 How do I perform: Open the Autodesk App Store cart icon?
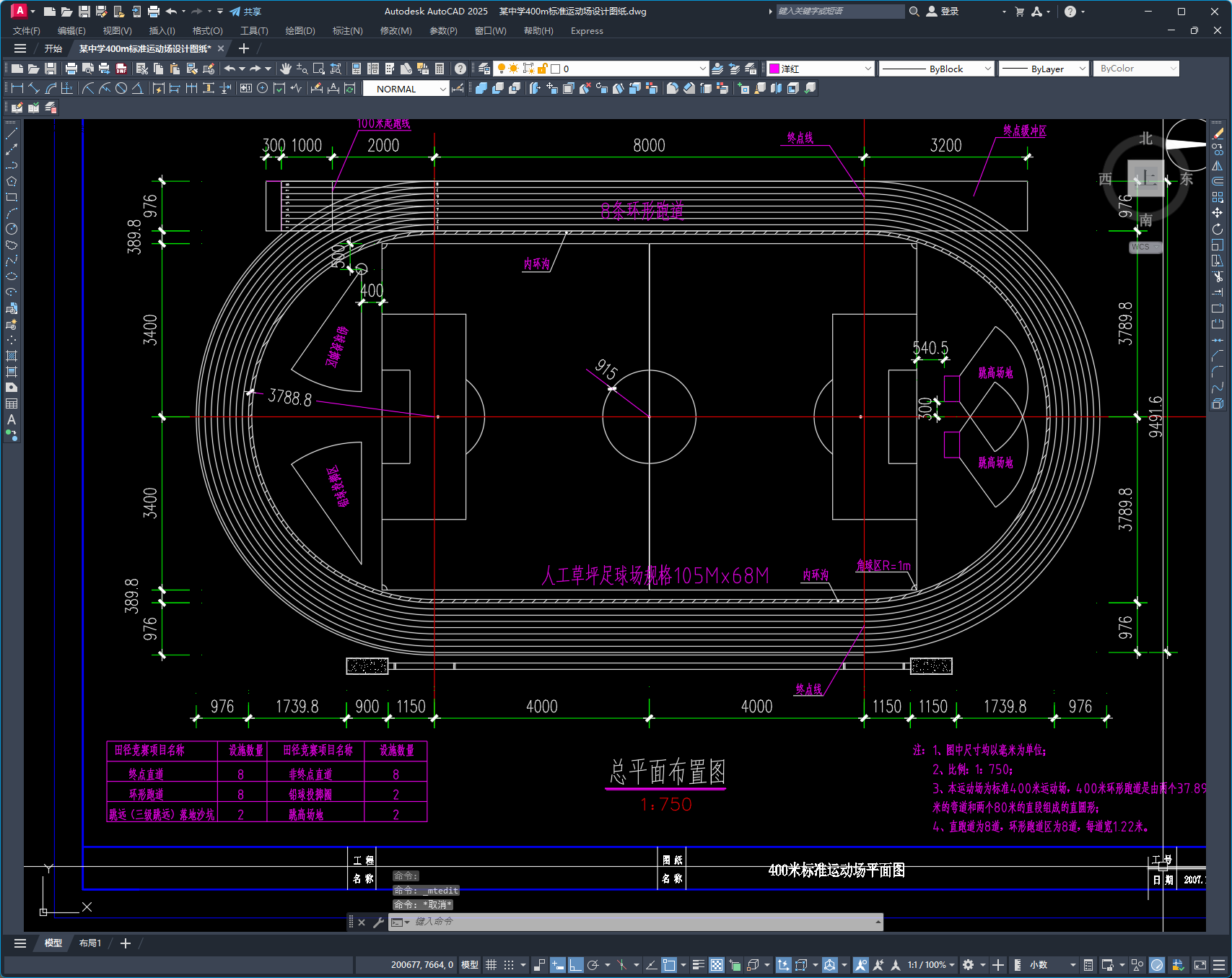pyautogui.click(x=1020, y=12)
